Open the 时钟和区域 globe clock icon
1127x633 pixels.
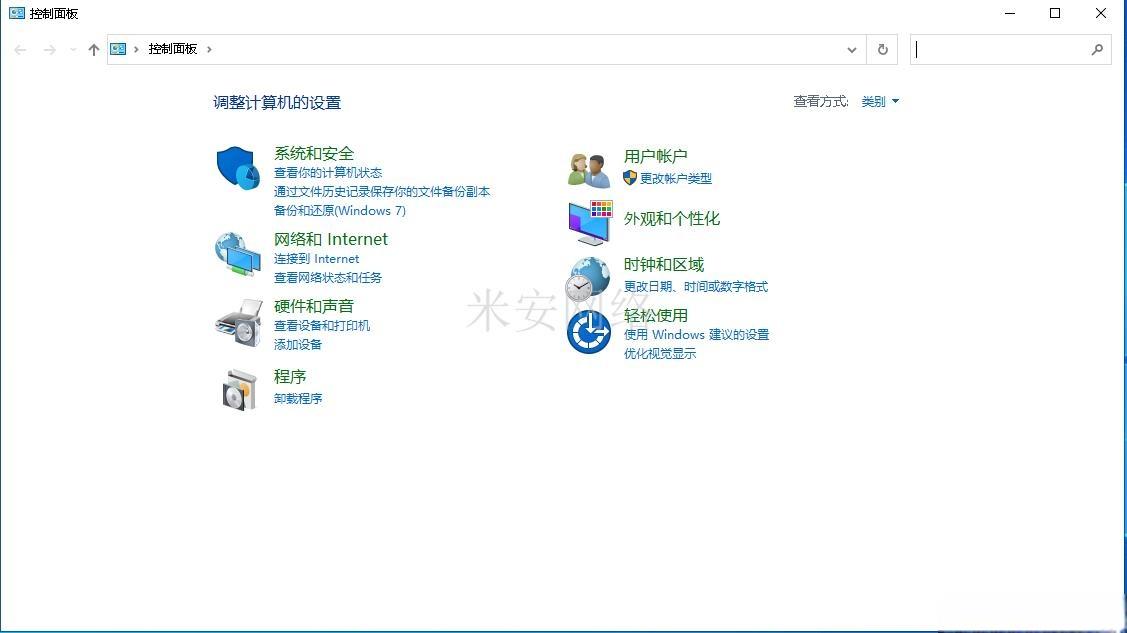coord(587,279)
